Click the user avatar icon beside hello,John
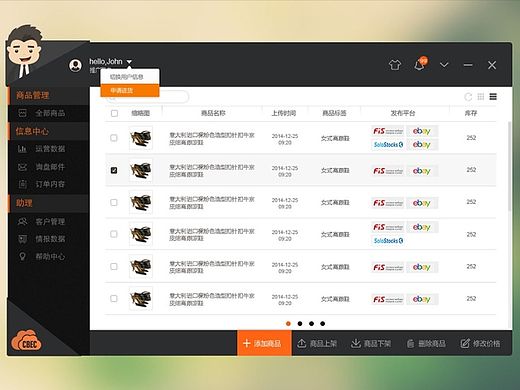Image resolution: width=520 pixels, height=390 pixels. pos(75,65)
